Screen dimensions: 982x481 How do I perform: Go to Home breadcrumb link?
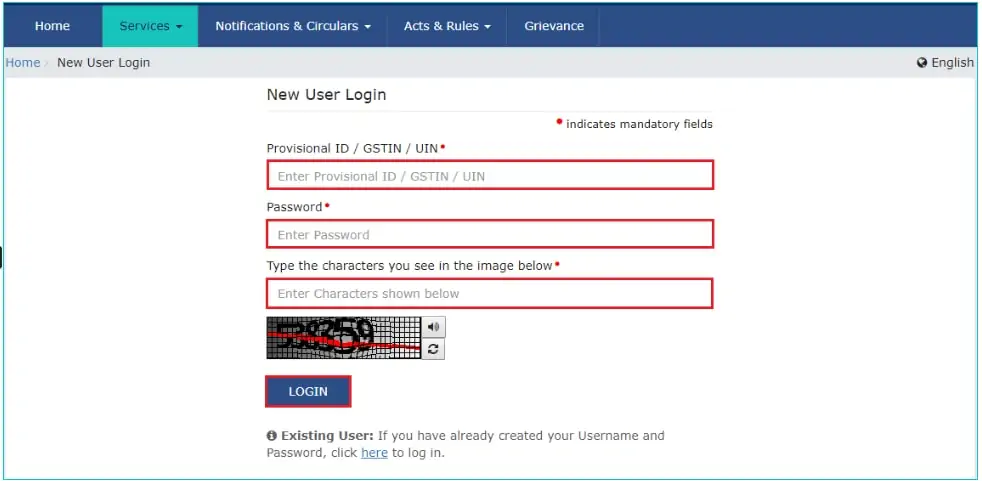pos(23,63)
